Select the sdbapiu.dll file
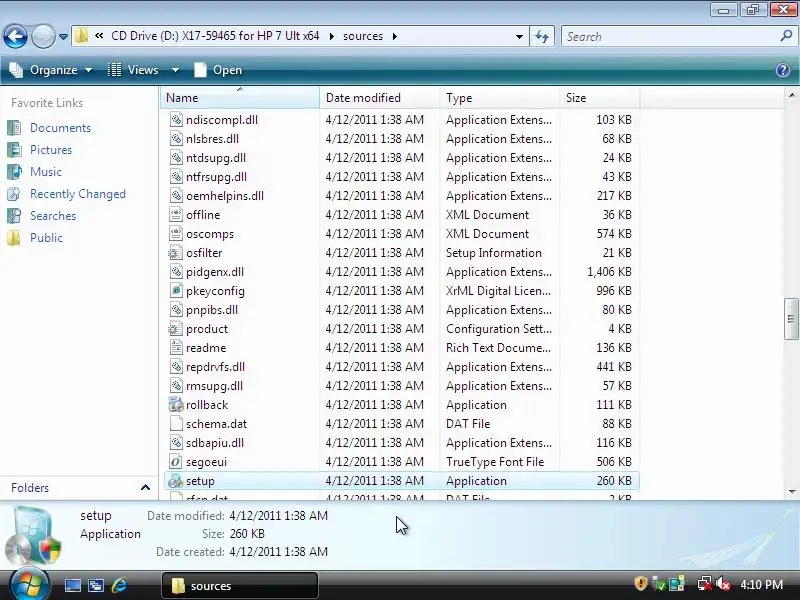The width and height of the screenshot is (800, 600). click(215, 443)
